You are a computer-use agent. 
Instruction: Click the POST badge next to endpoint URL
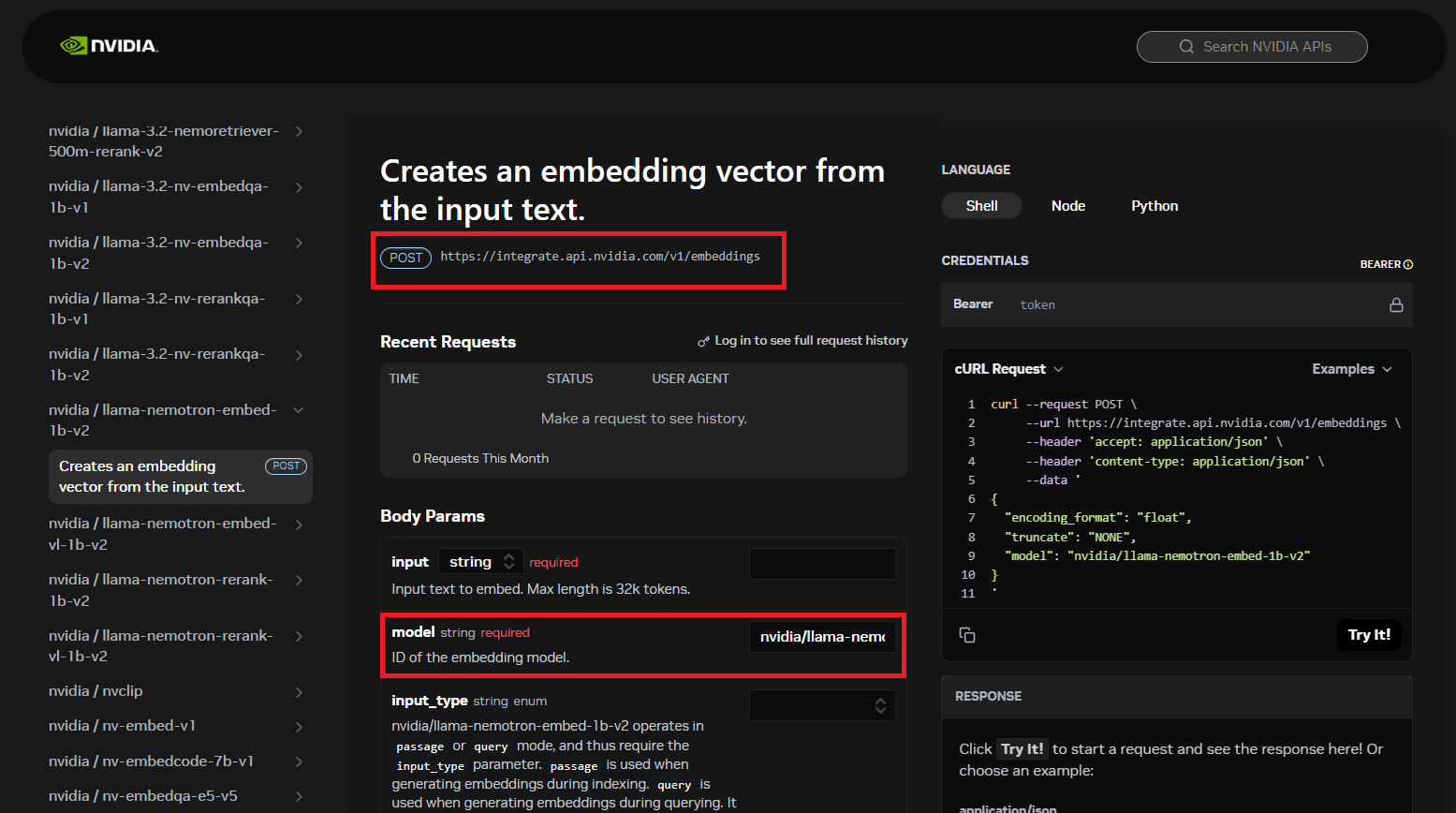pos(406,258)
